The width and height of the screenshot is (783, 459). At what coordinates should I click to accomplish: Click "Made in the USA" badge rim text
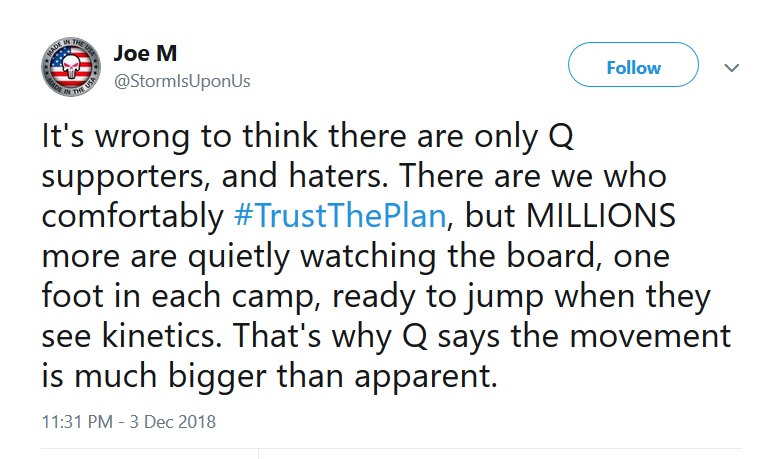point(71,46)
